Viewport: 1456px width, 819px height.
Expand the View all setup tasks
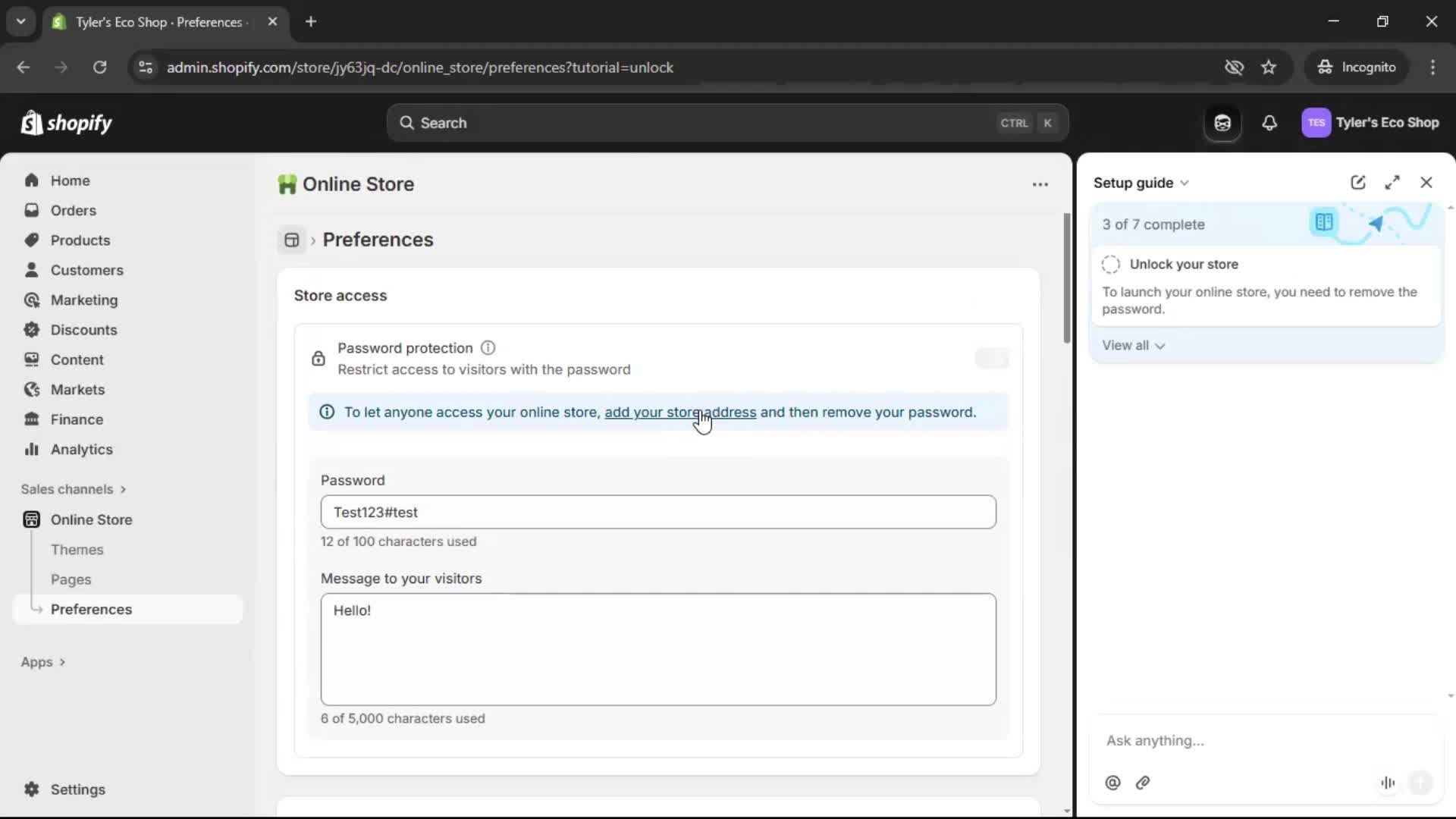click(x=1133, y=345)
